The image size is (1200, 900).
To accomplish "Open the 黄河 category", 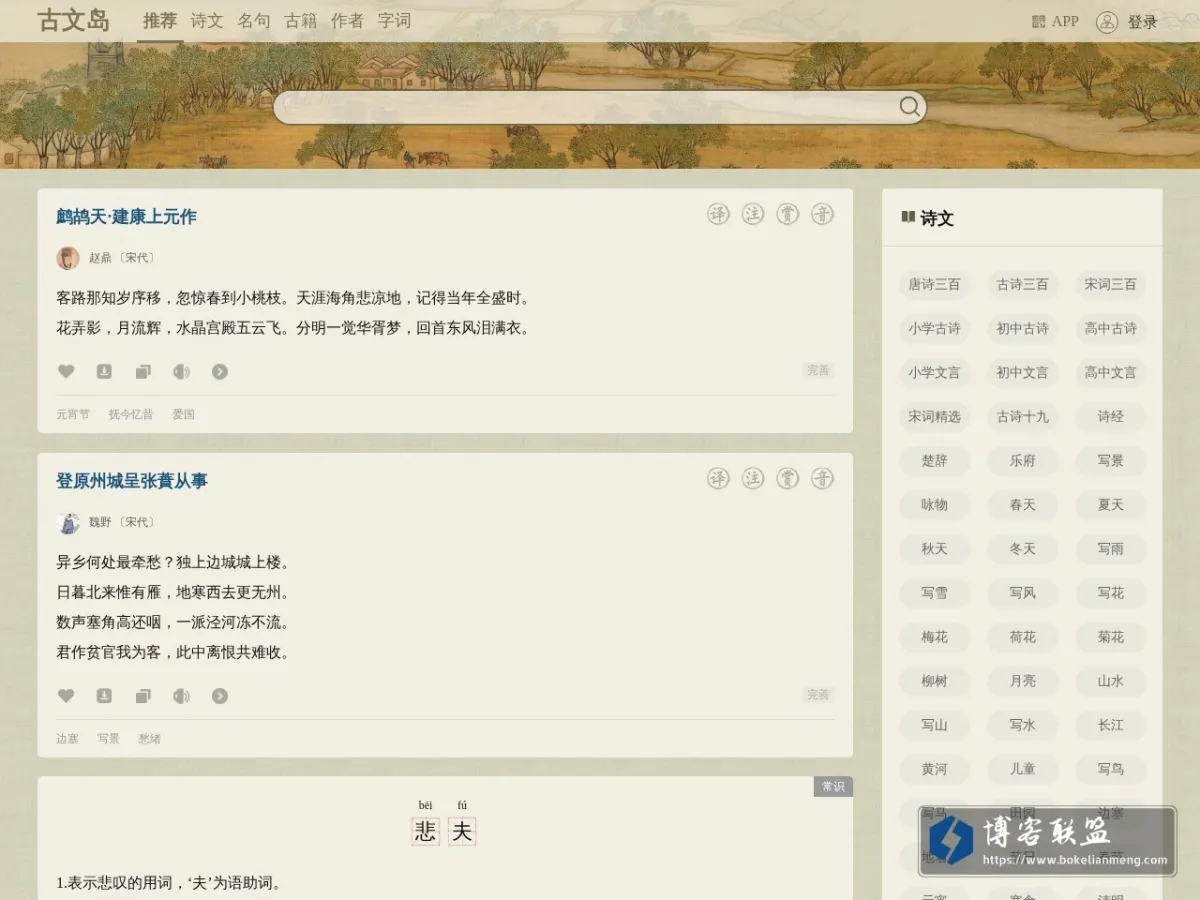I will click(934, 768).
